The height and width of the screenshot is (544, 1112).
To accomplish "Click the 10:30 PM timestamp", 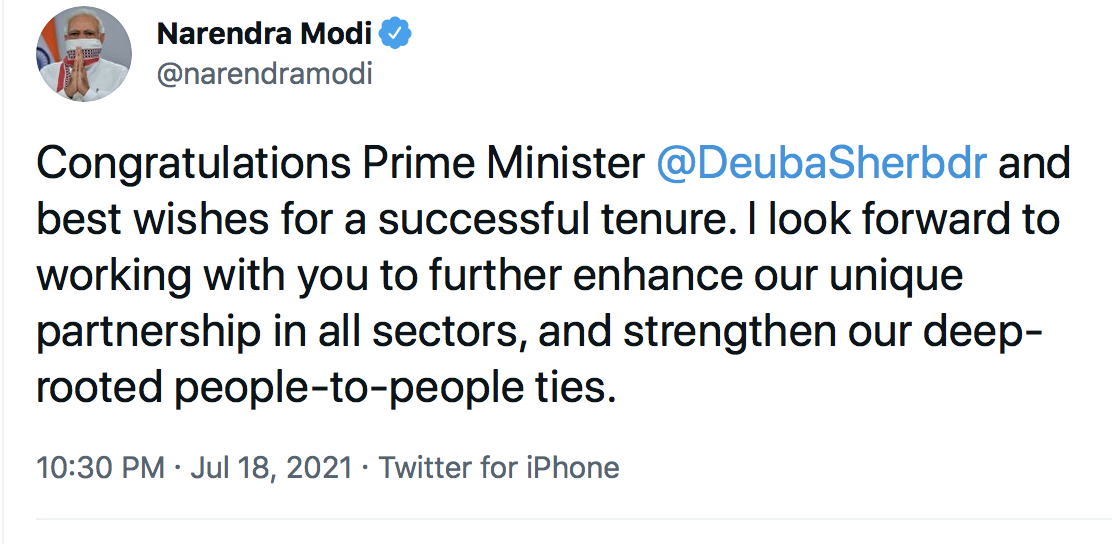I will [100, 467].
